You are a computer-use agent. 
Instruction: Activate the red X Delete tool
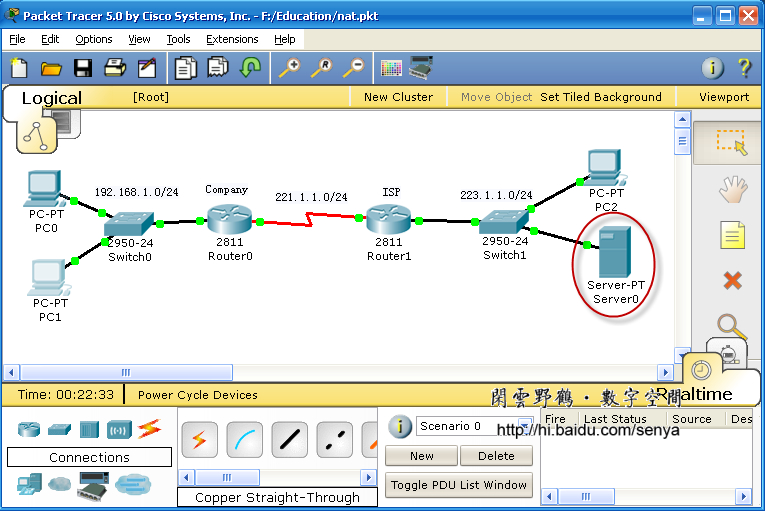click(x=733, y=281)
